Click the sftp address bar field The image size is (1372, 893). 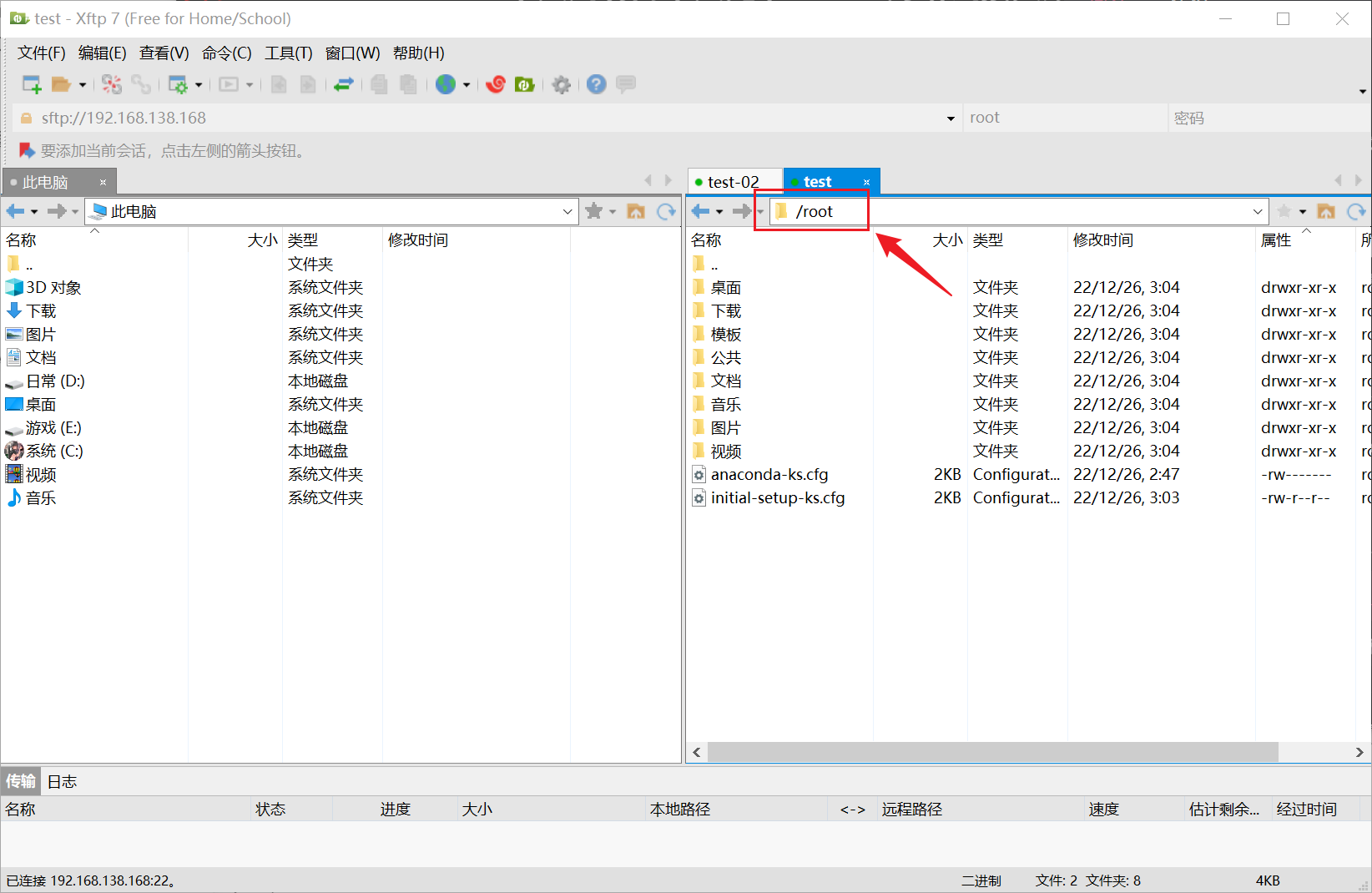[x=488, y=118]
